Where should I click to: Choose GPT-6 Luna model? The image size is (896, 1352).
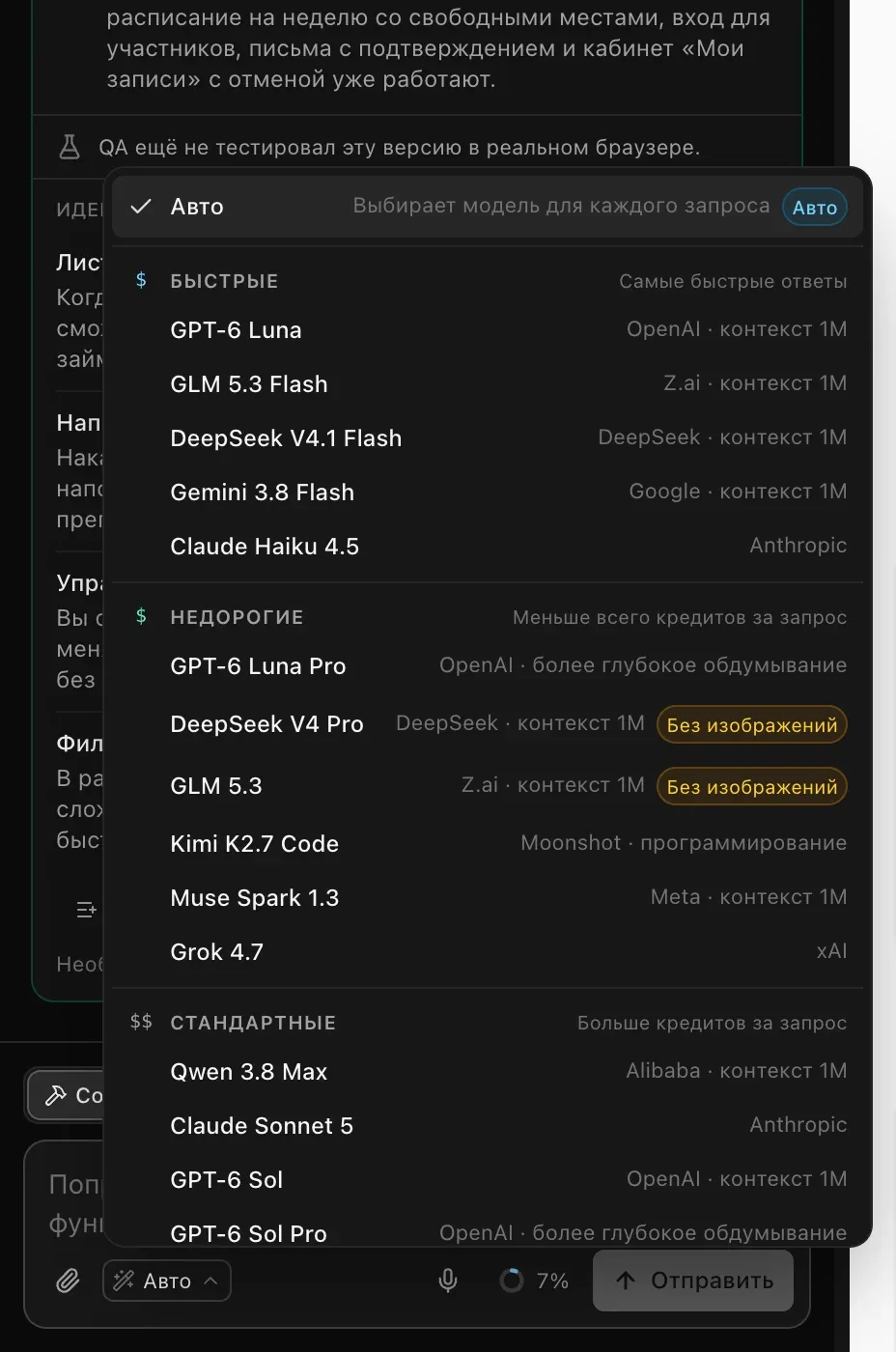point(488,330)
